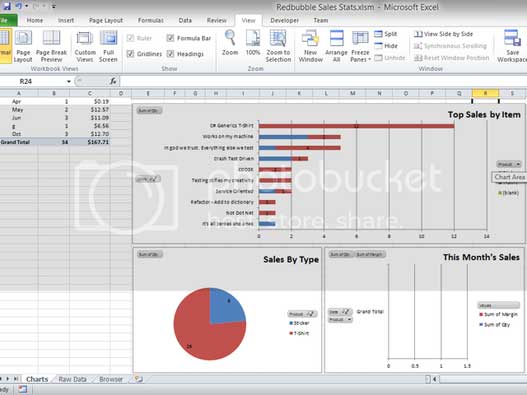Click the Split window button
527x395 pixels.
(386, 34)
